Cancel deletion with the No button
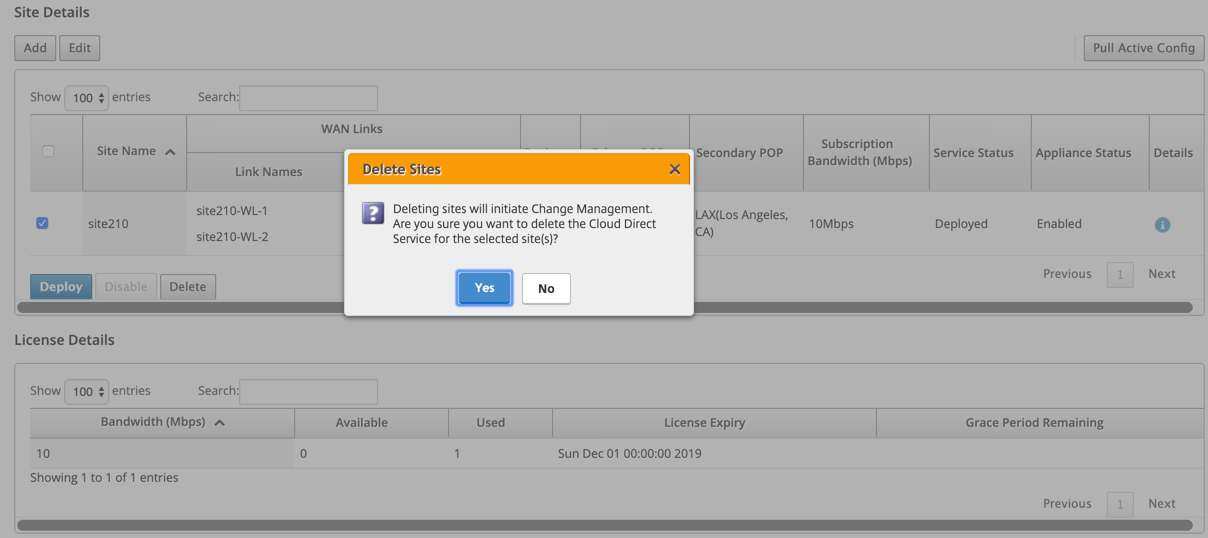The height and width of the screenshot is (538, 1208). 546,288
